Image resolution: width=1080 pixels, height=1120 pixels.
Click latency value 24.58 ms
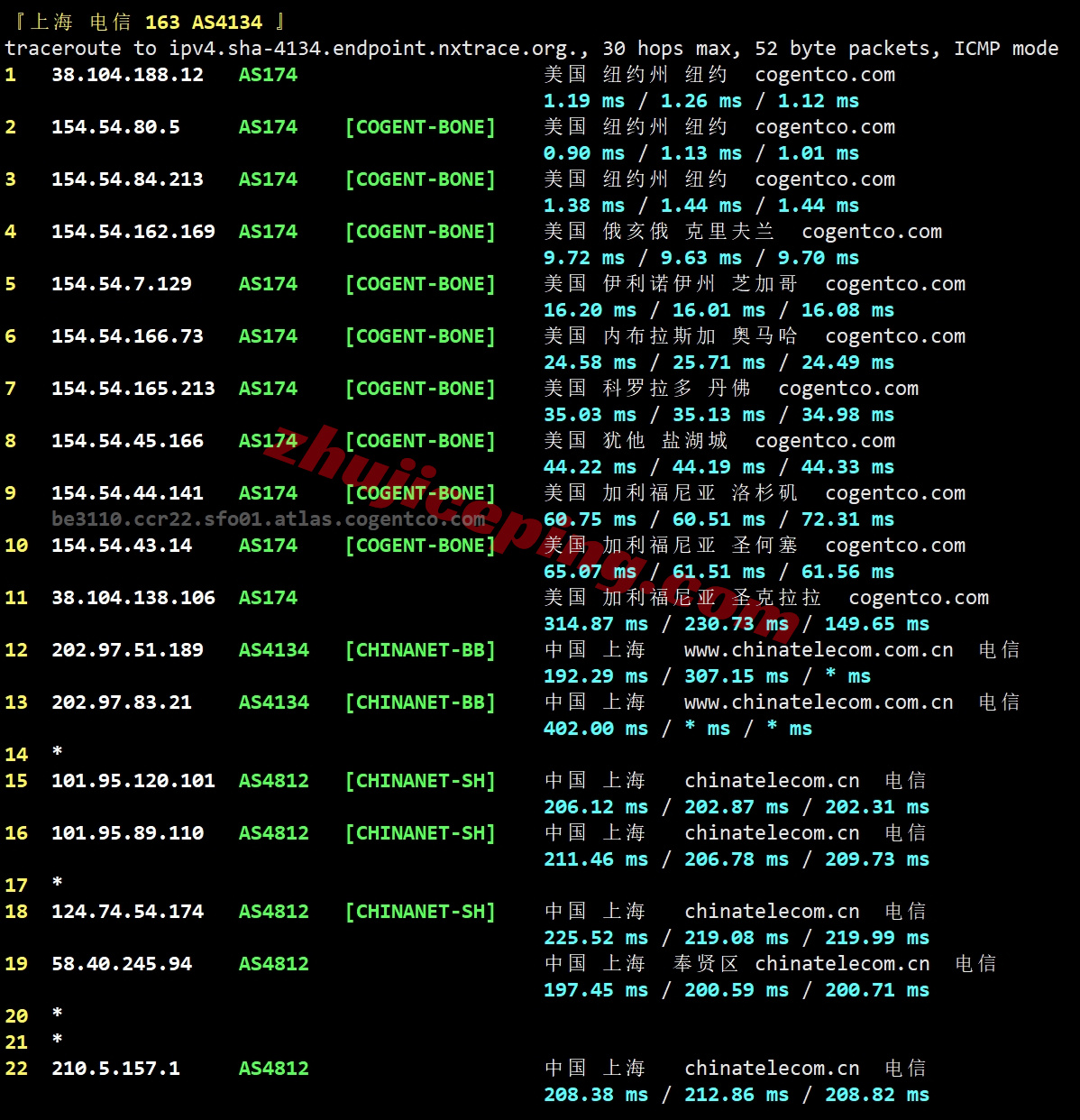point(590,363)
